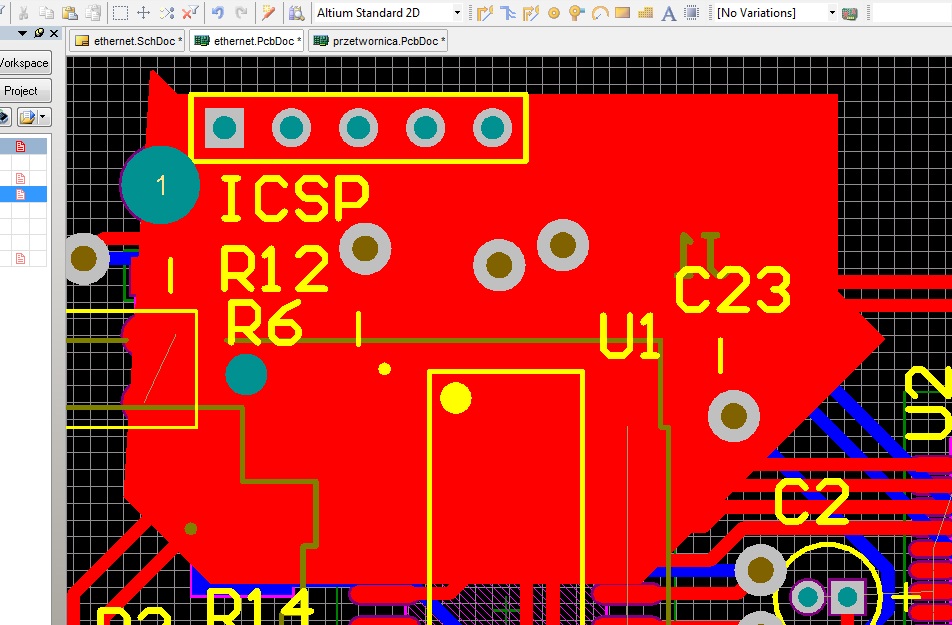952x625 pixels.
Task: Clear current filter red X icon
Action: [191, 12]
